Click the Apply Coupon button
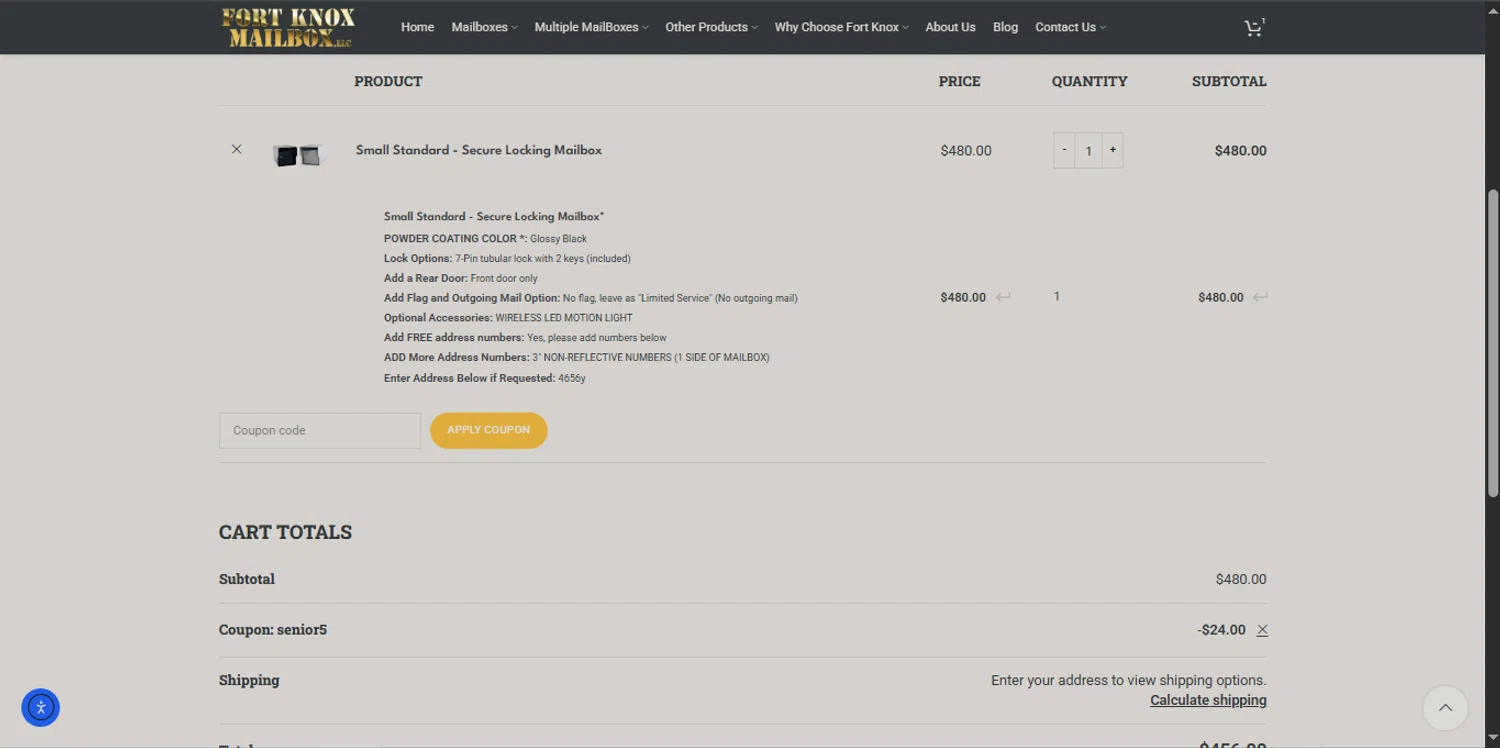1500x748 pixels. click(489, 430)
